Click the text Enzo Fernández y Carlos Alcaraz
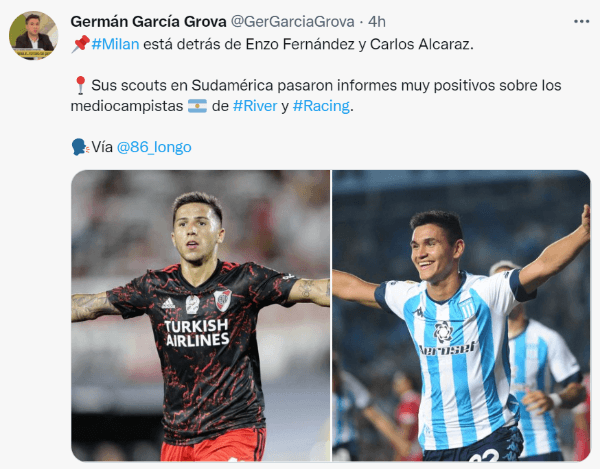Screen dimensions: 600x469 (360, 44)
